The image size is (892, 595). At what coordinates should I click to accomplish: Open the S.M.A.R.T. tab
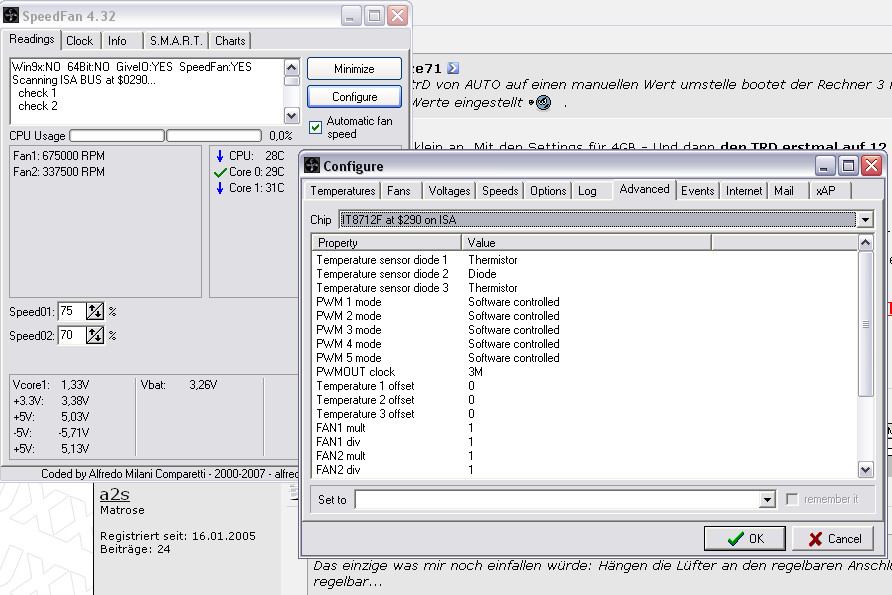pyautogui.click(x=176, y=41)
